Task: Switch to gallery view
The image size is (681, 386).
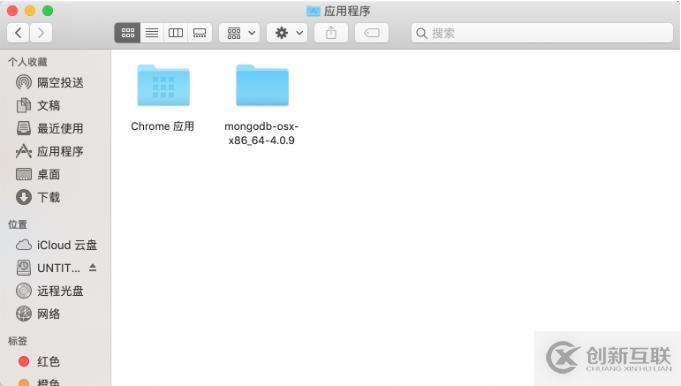Action: [199, 33]
